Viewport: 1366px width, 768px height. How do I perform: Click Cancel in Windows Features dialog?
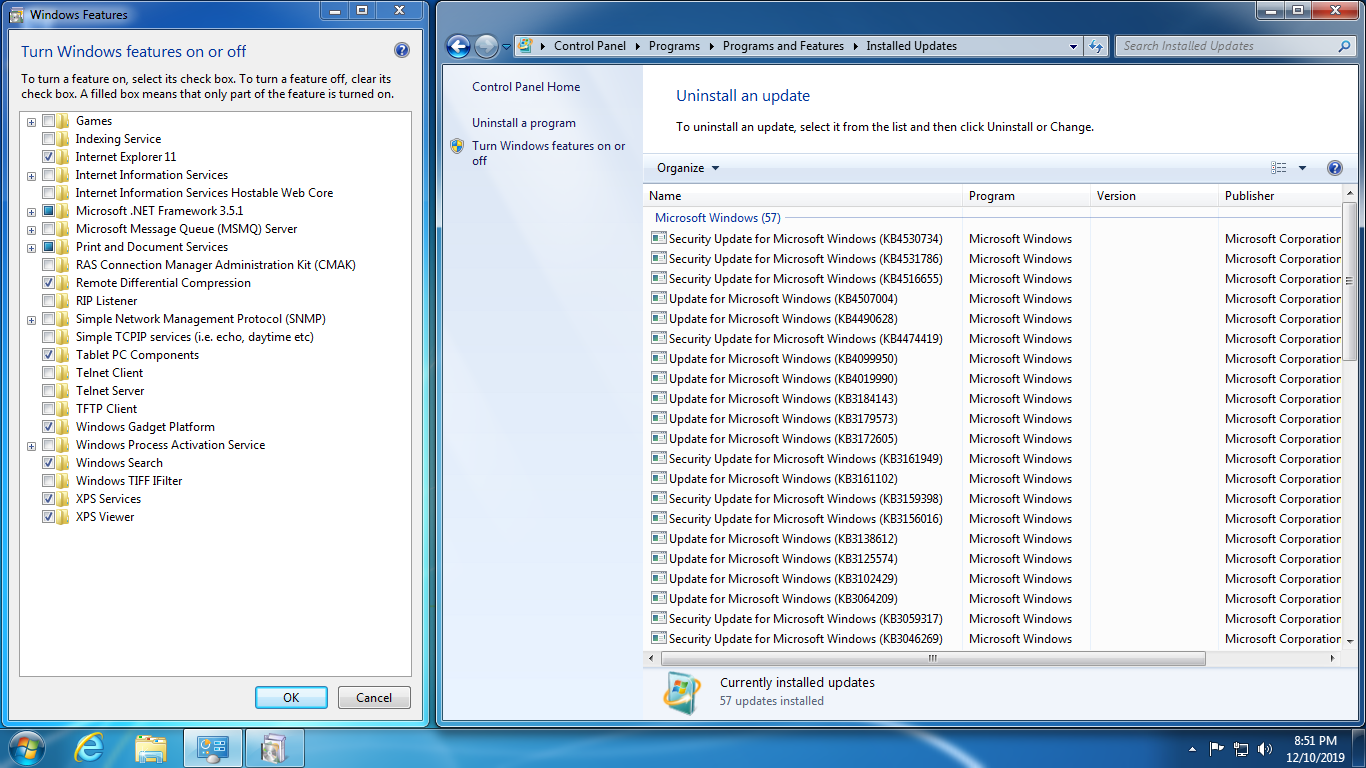(x=374, y=698)
